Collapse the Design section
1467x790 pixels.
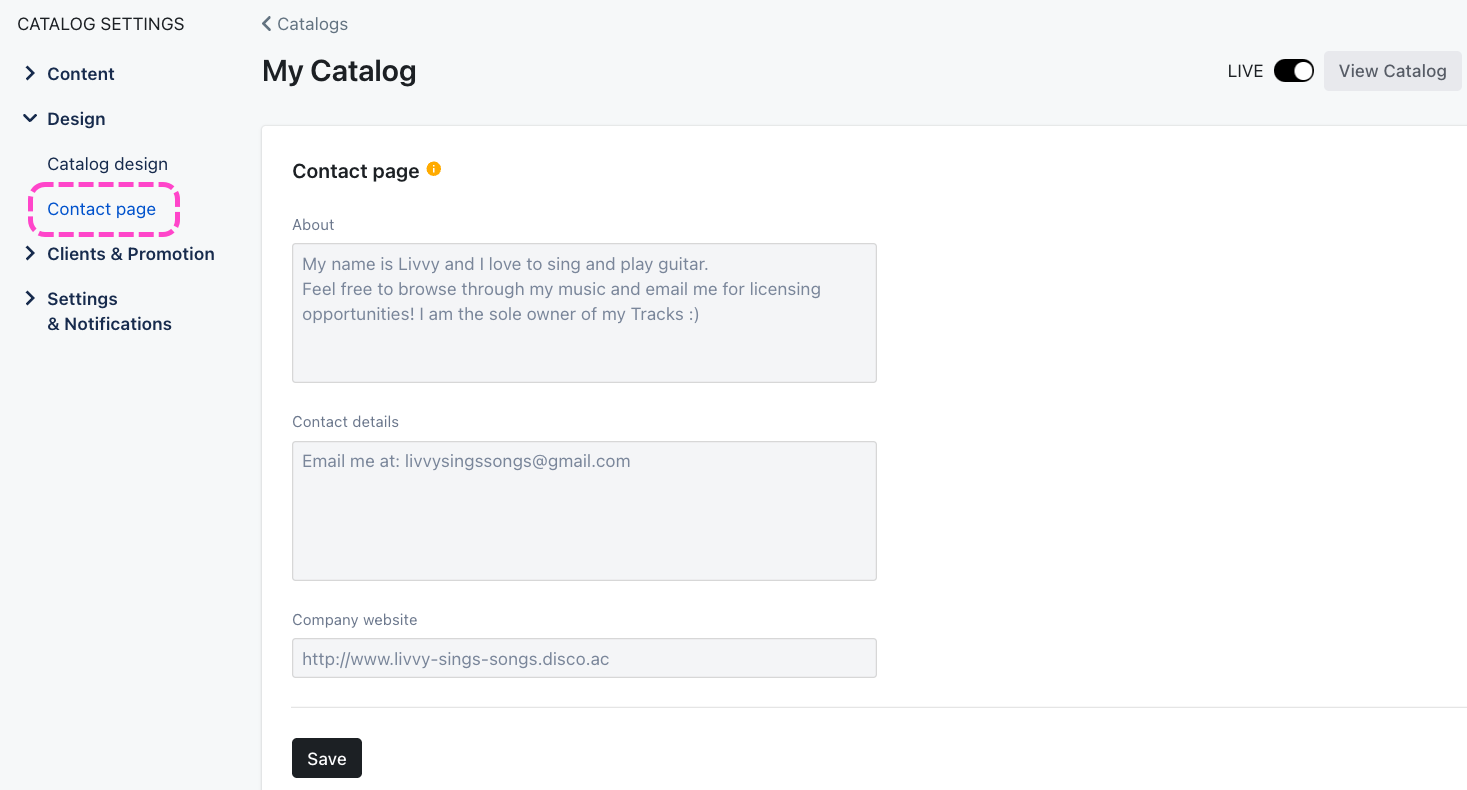(30, 118)
